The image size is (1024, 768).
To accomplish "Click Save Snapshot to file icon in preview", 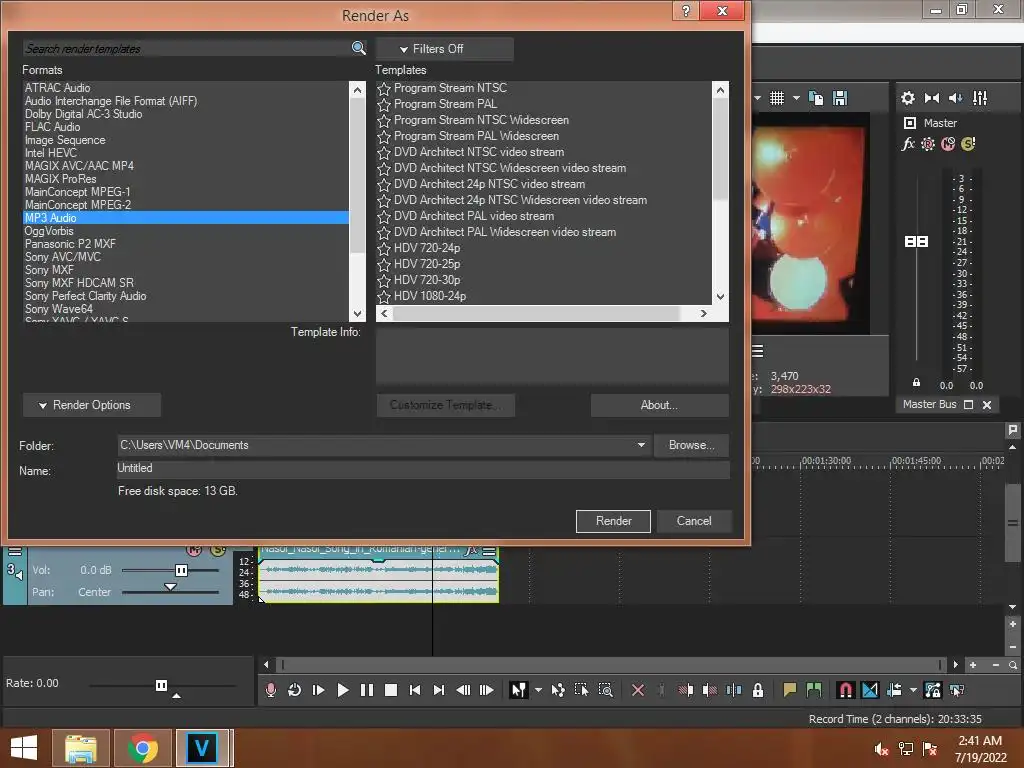I will pyautogui.click(x=840, y=98).
